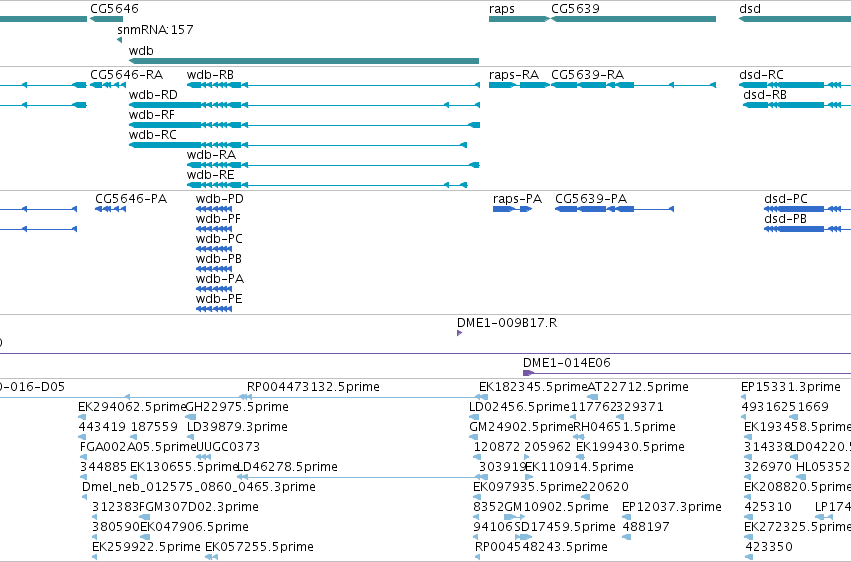Click the raps-RA transcript label

[514, 74]
